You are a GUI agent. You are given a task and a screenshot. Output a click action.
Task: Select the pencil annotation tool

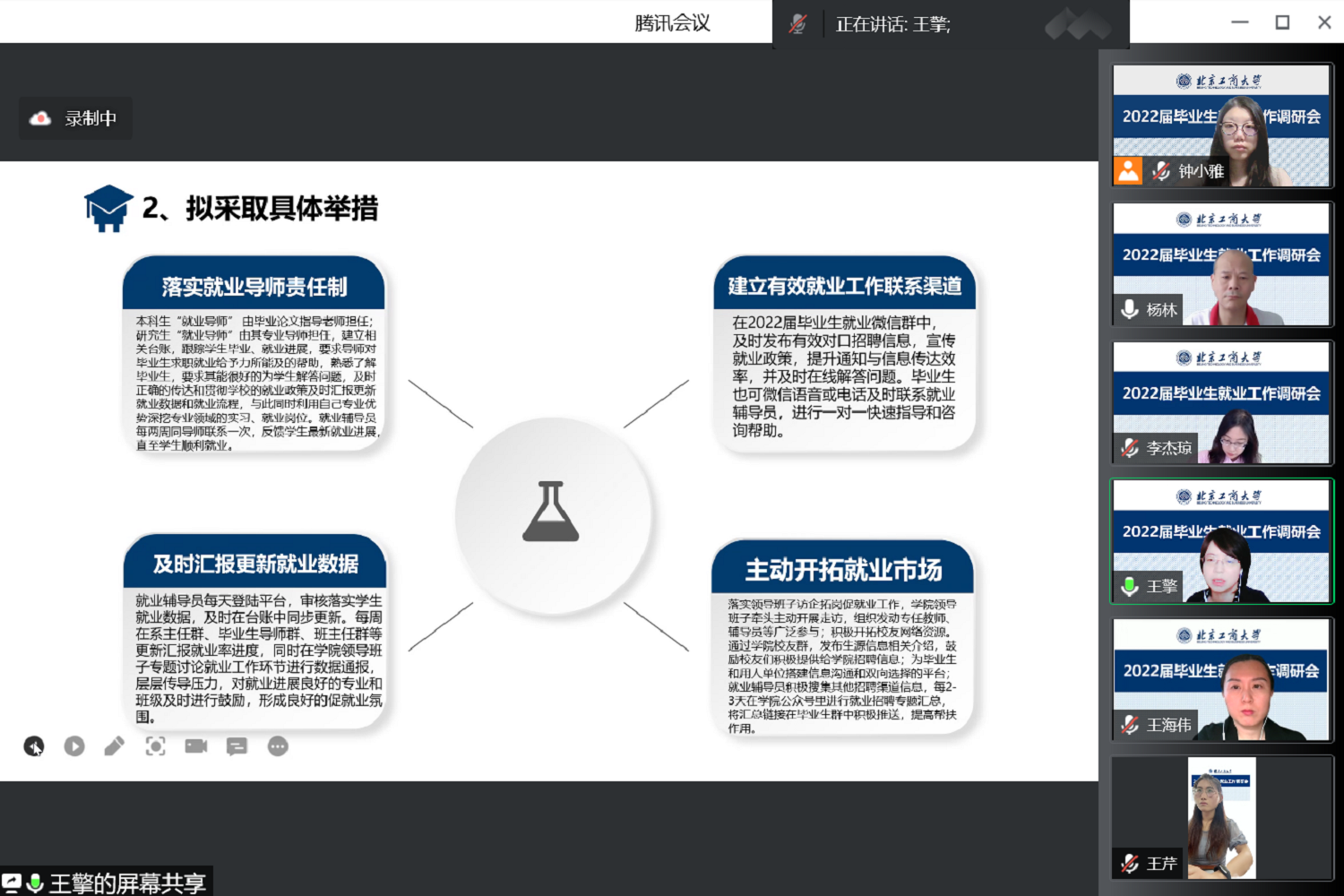[x=115, y=746]
